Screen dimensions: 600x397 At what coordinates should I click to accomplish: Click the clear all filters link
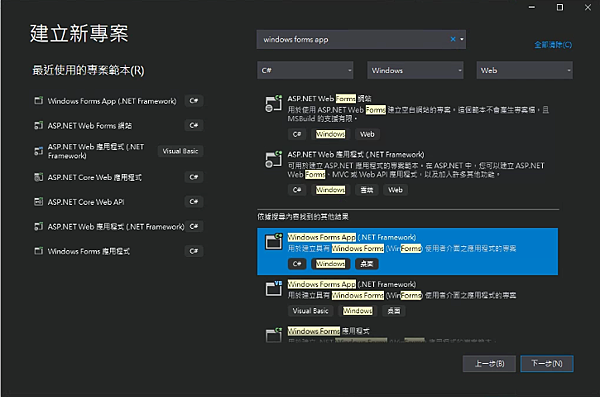point(553,45)
